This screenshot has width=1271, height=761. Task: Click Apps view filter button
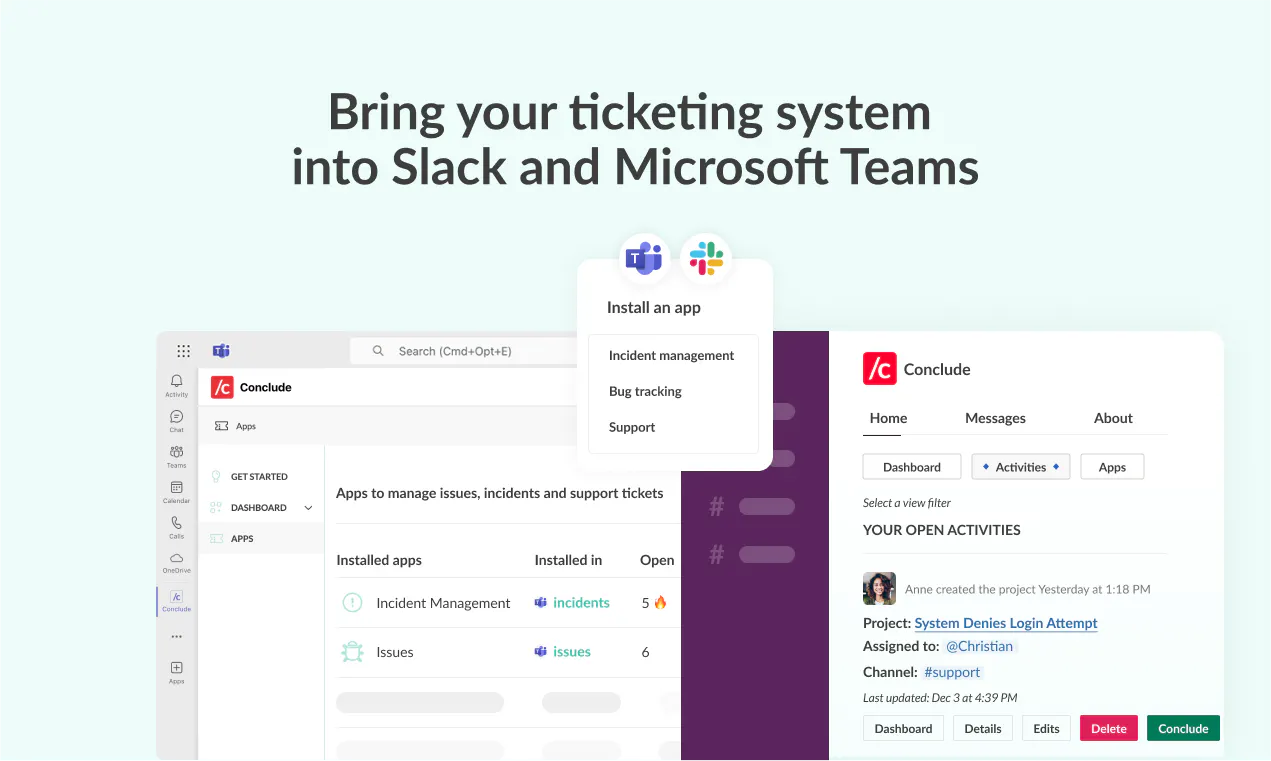pos(1112,467)
